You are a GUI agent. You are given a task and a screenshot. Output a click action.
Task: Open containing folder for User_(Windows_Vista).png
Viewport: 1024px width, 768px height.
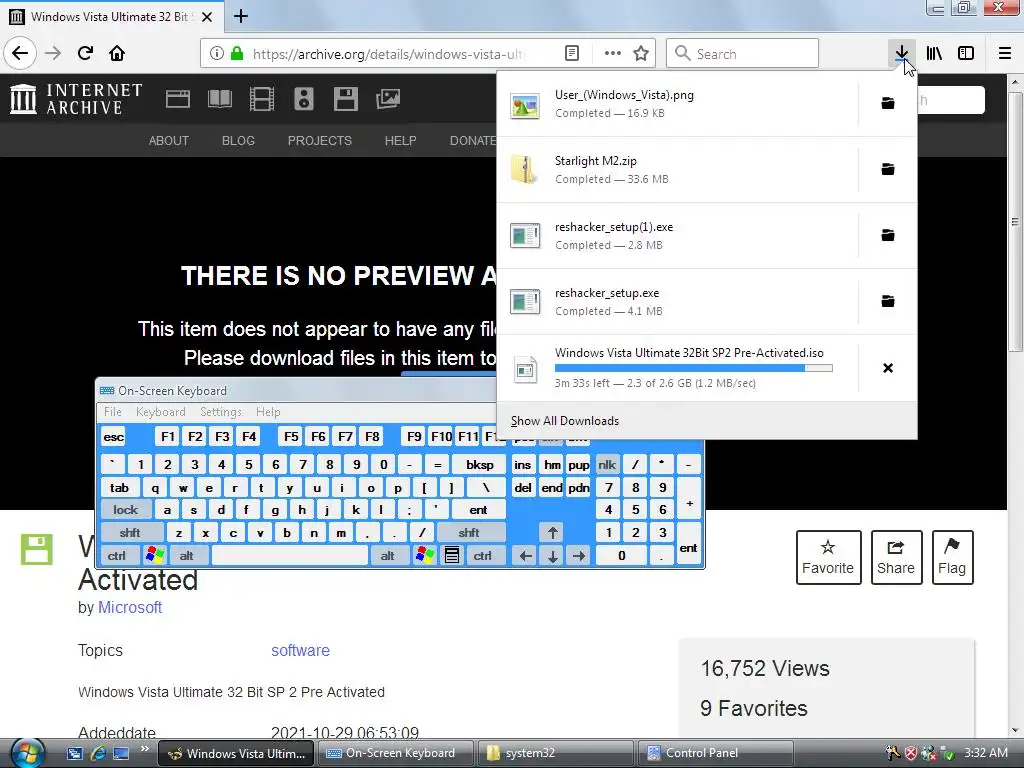point(888,103)
